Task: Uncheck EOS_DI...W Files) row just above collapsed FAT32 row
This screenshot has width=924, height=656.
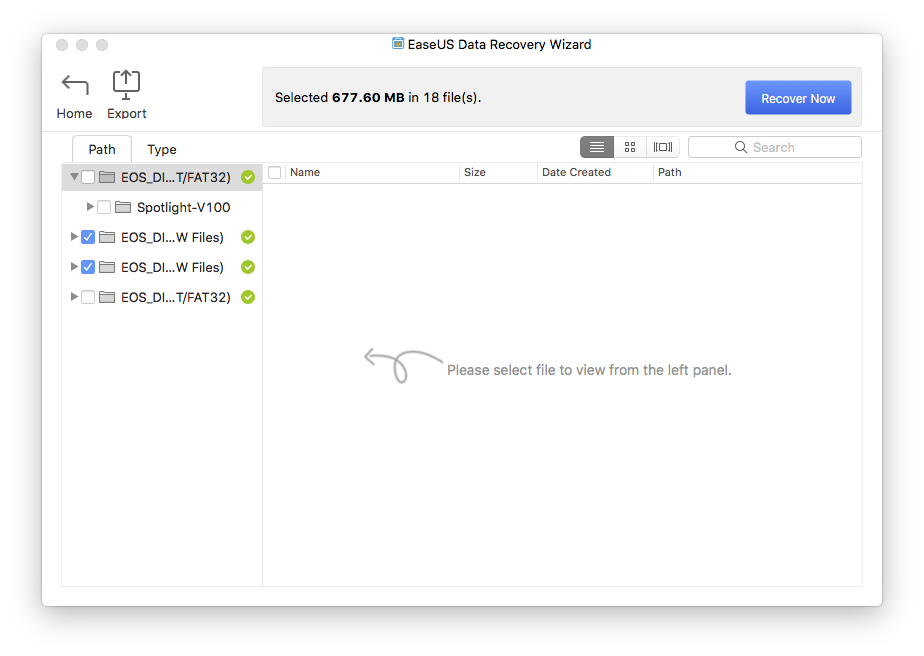Action: 88,267
